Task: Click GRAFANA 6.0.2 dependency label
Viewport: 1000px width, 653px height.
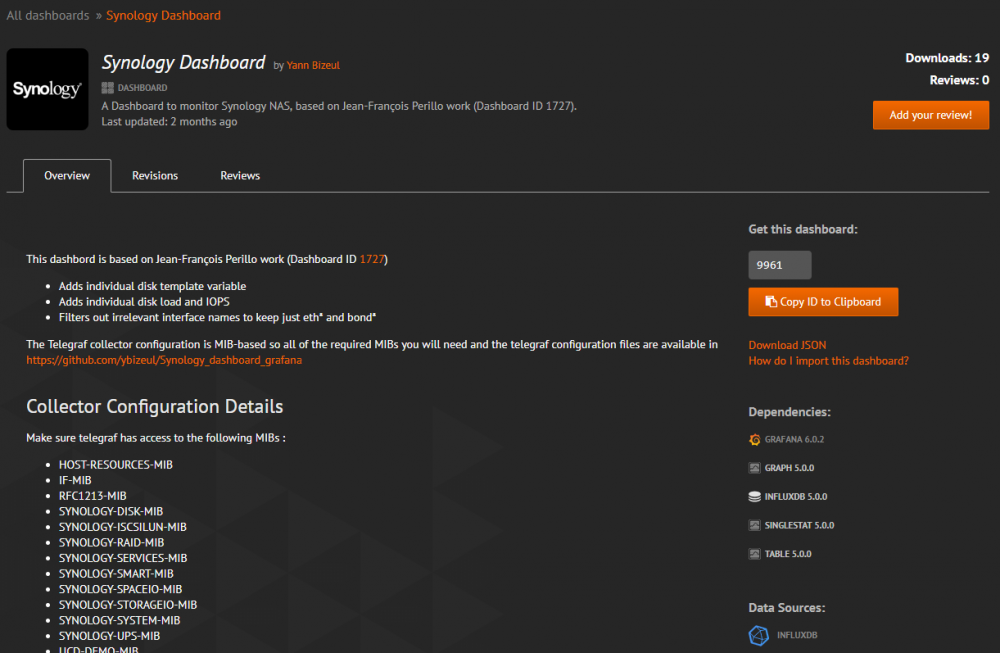Action: (x=794, y=439)
